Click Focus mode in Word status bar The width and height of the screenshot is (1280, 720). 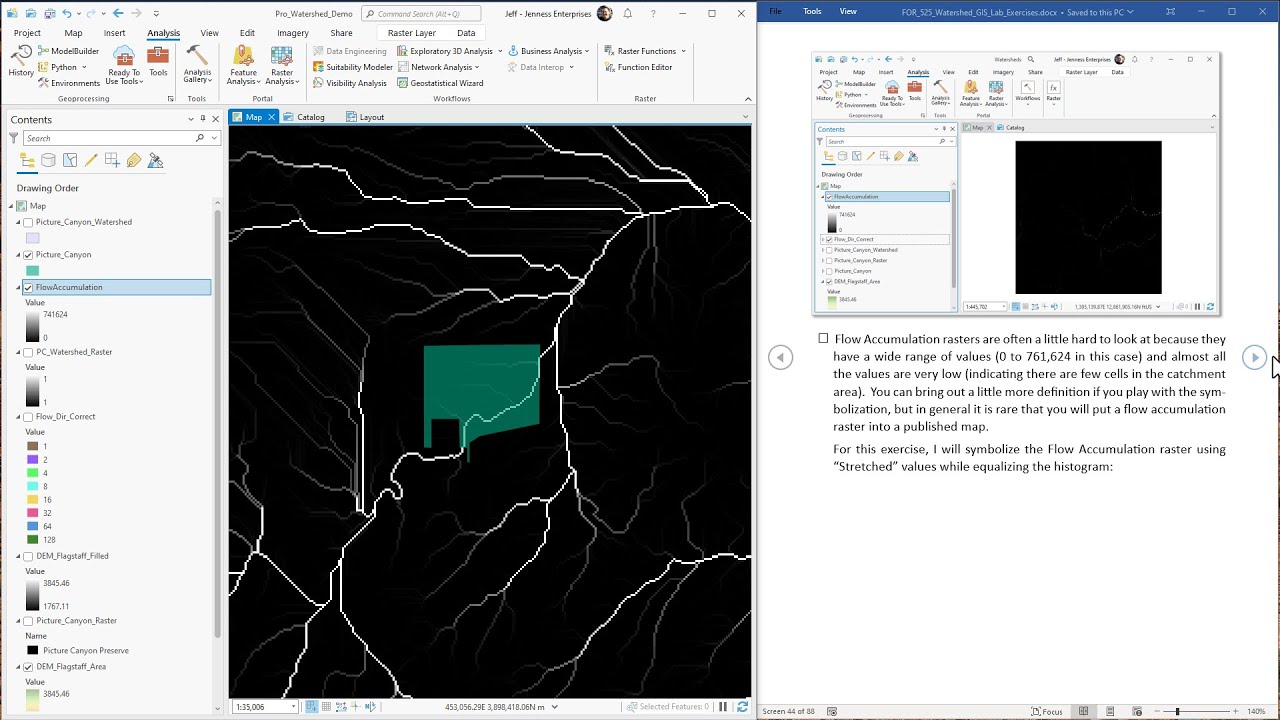pyautogui.click(x=1047, y=711)
